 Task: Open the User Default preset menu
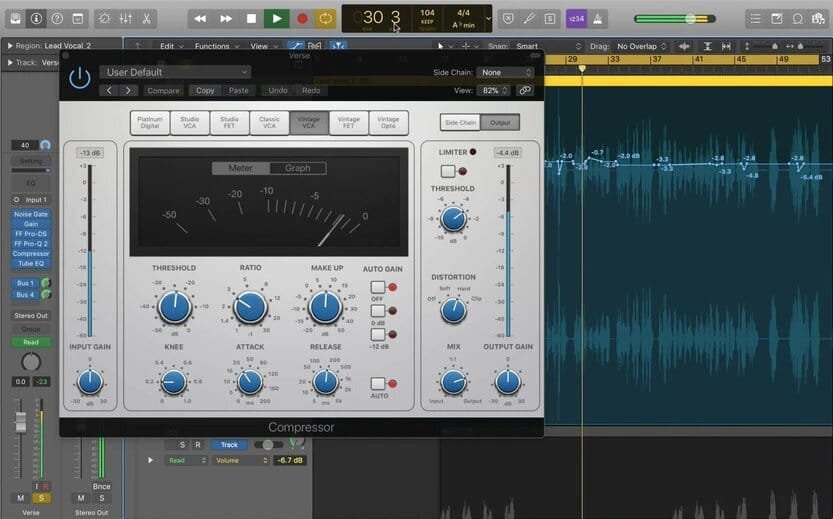click(175, 72)
